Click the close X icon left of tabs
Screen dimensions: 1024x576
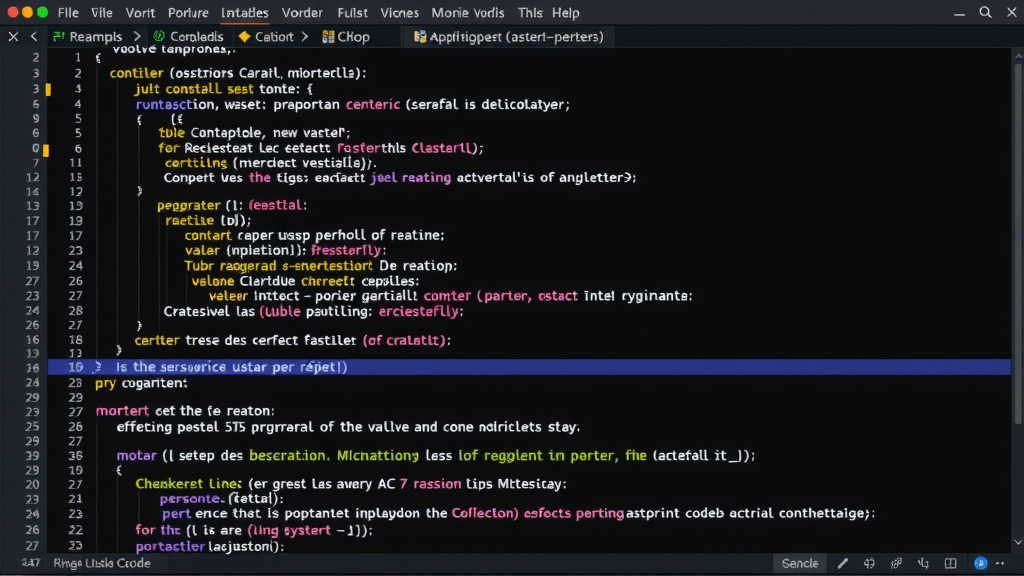[x=13, y=37]
